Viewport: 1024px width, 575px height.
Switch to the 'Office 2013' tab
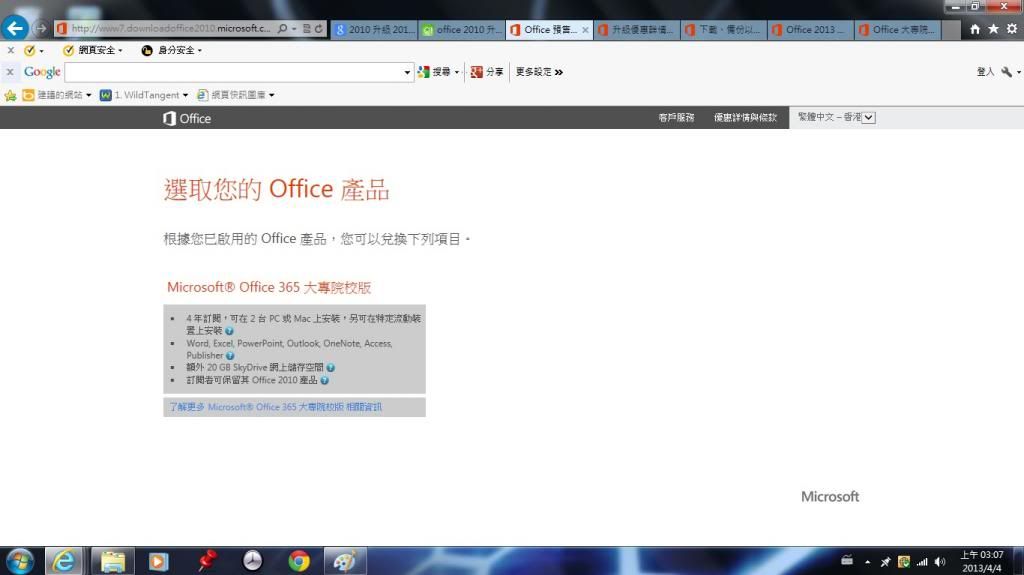(811, 29)
